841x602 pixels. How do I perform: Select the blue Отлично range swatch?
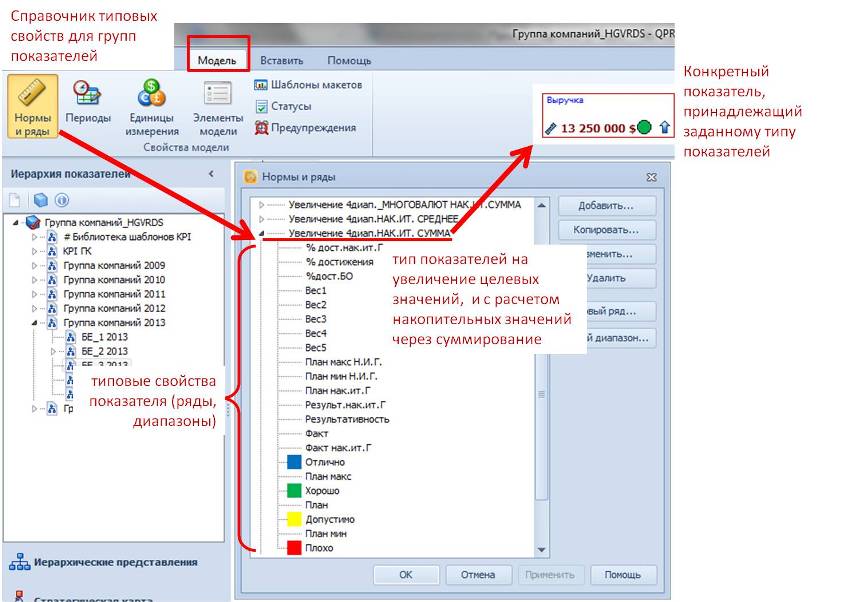coord(293,462)
